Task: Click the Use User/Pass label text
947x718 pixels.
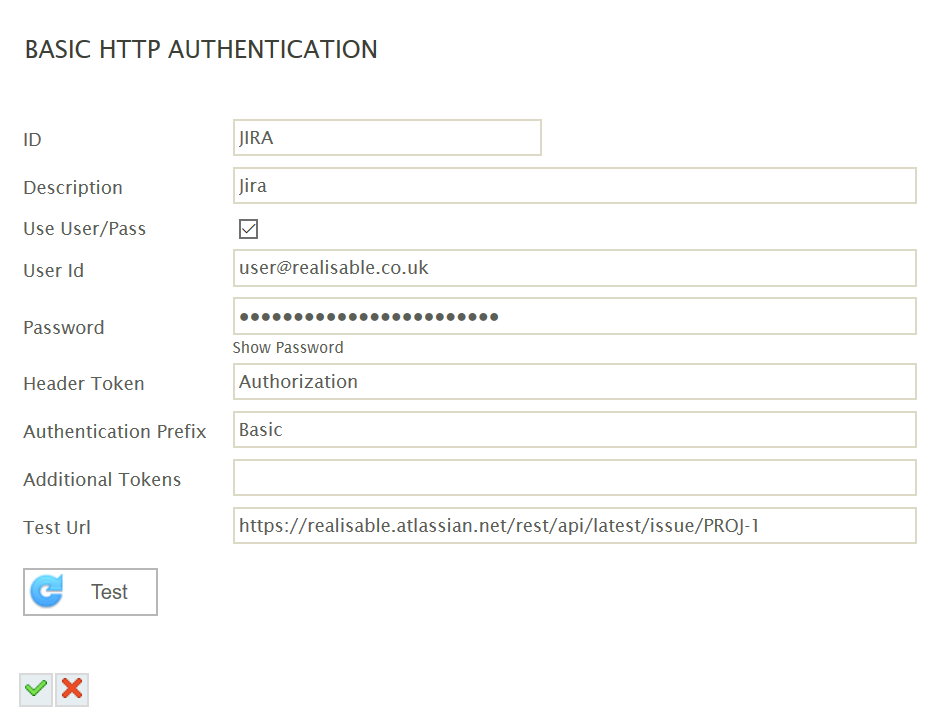Action: 85,229
